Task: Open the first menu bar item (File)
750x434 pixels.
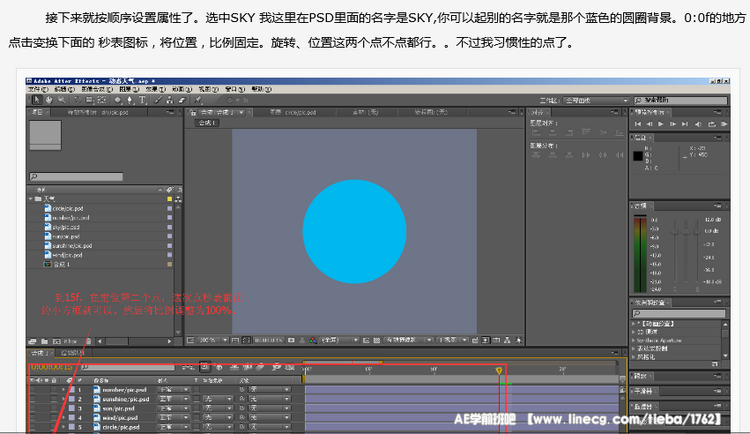Action: (38, 89)
